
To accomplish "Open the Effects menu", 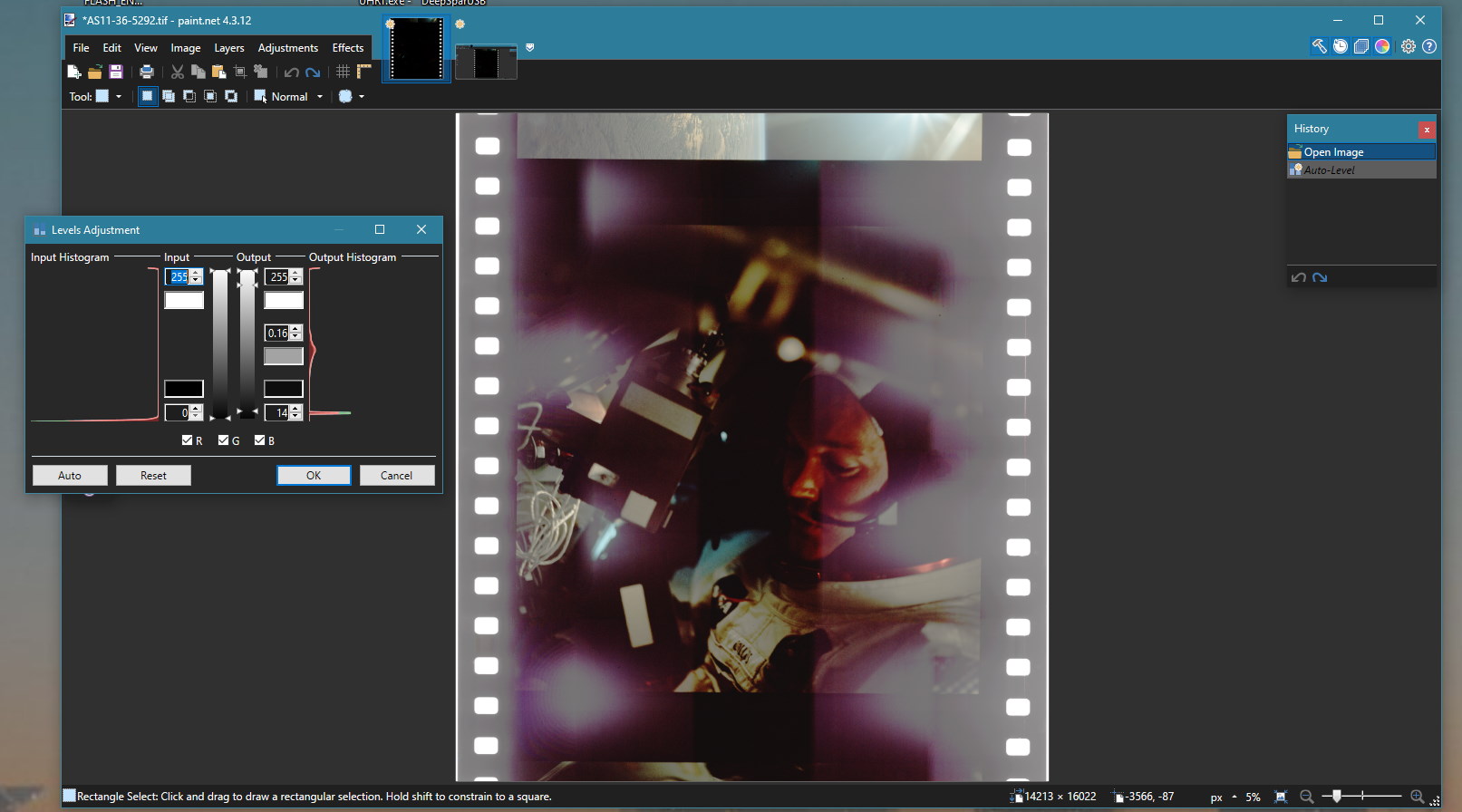I will tap(348, 48).
